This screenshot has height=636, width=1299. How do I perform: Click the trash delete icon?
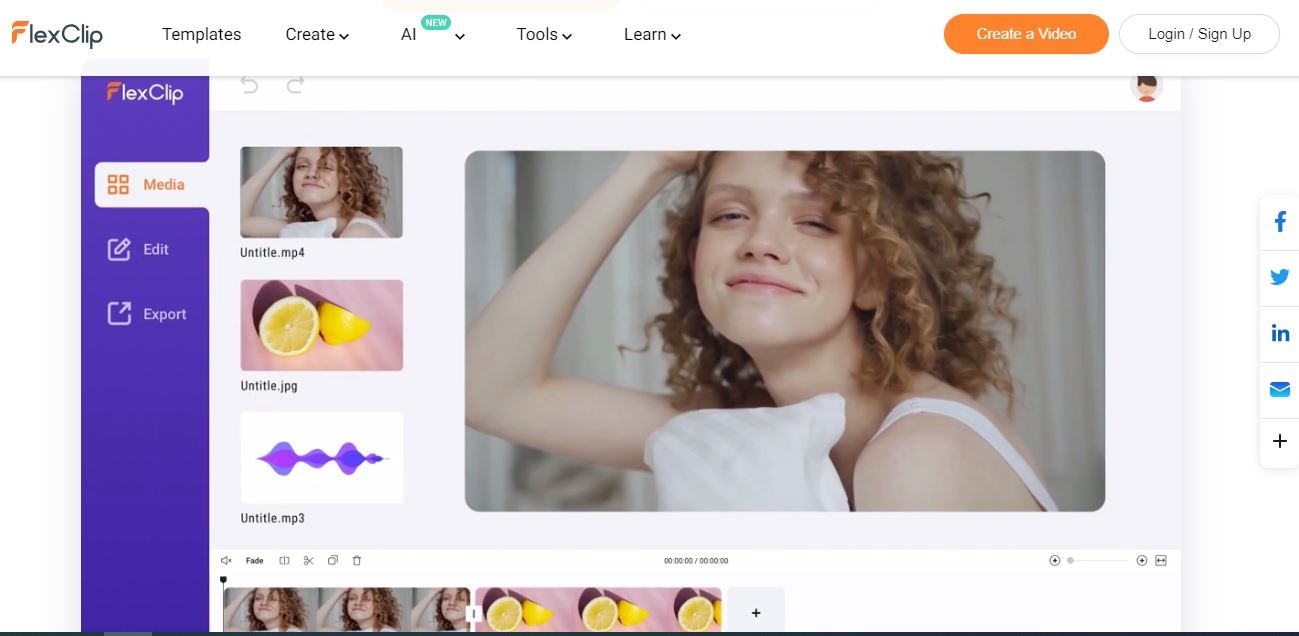point(357,561)
